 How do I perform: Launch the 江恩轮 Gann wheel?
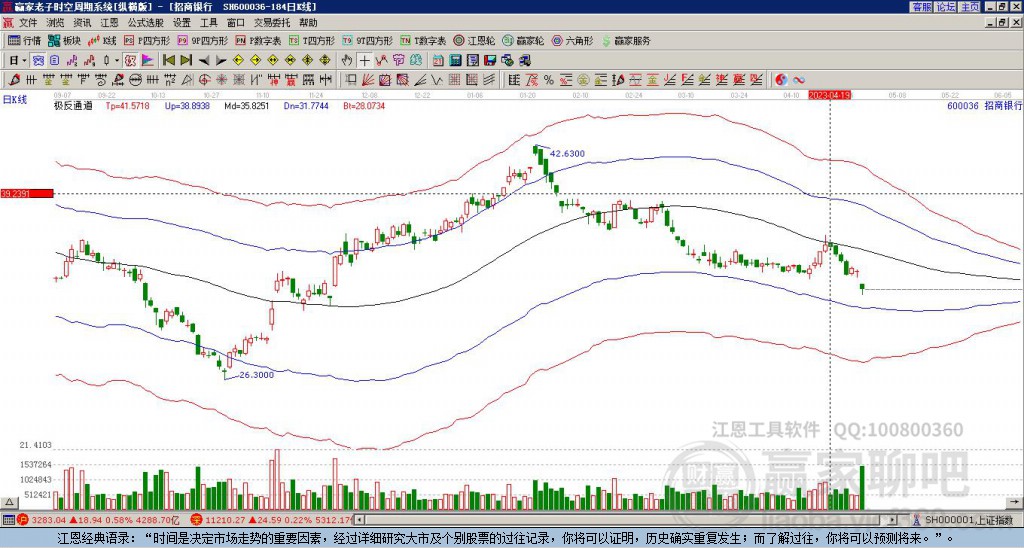click(474, 40)
